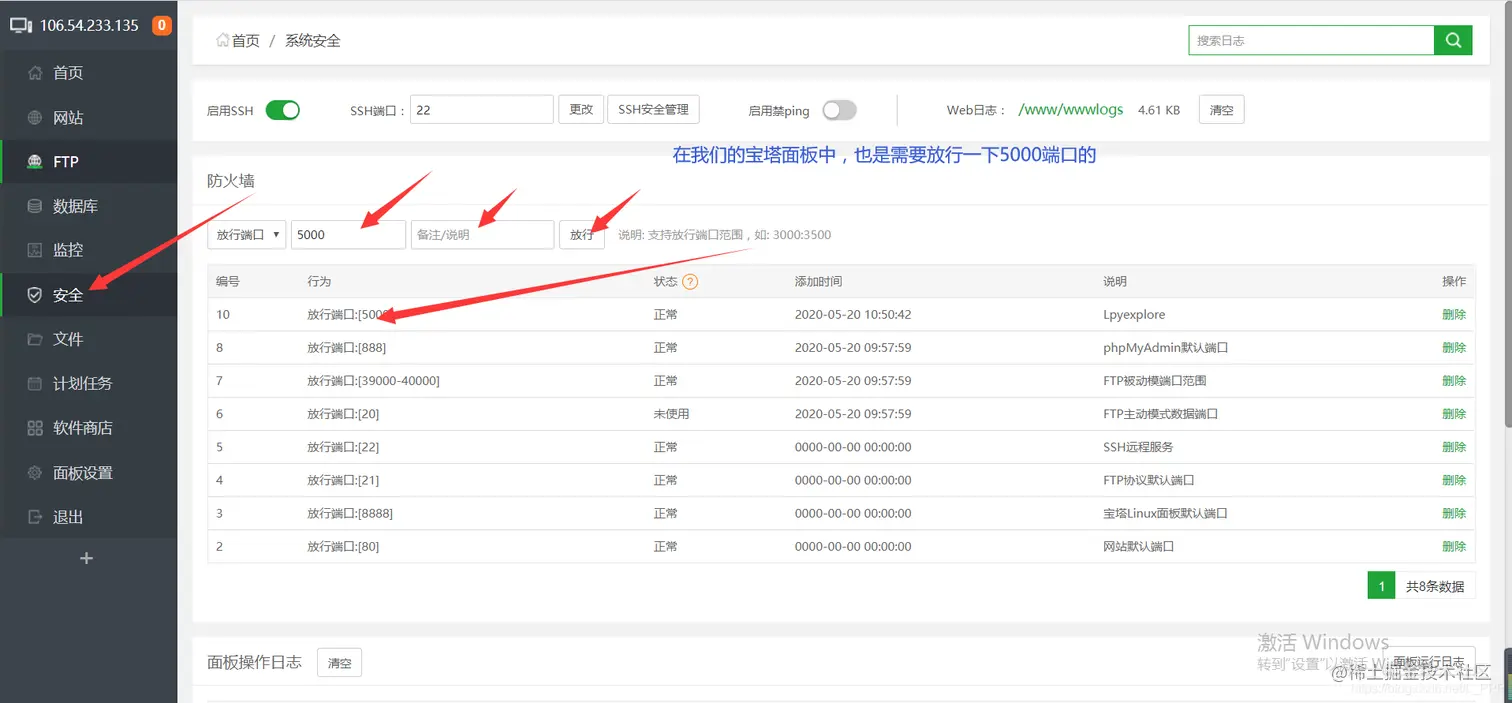Click the home icon beside 首页 in sidebar

[x=35, y=73]
